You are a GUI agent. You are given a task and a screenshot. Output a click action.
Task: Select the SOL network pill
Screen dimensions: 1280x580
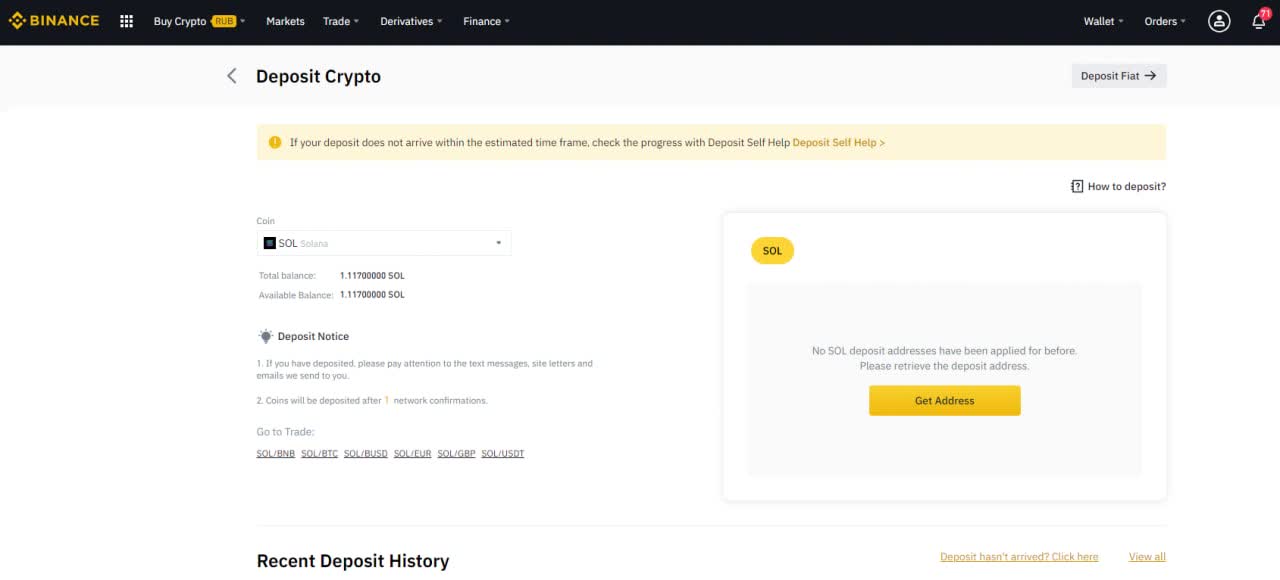(772, 251)
